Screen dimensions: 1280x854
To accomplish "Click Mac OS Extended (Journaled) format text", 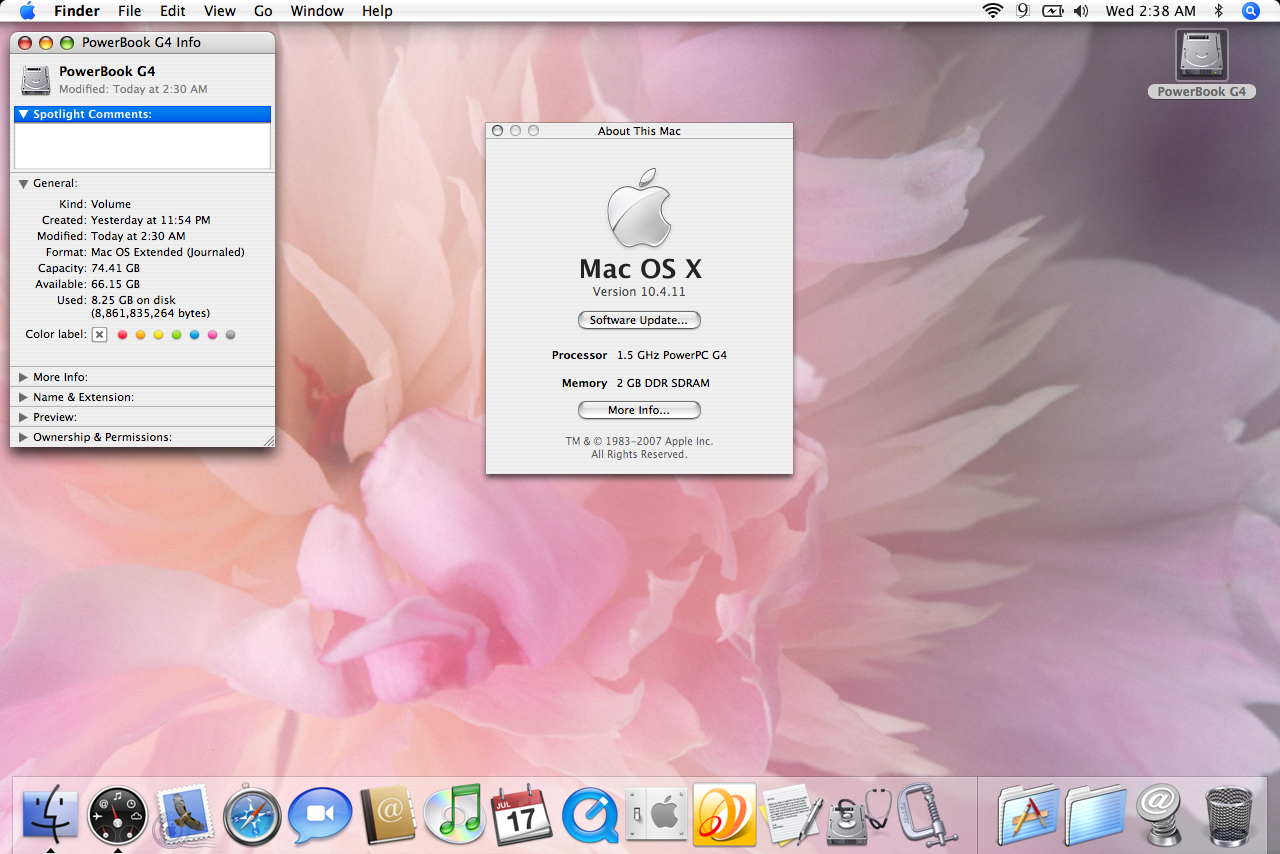I will point(168,252).
